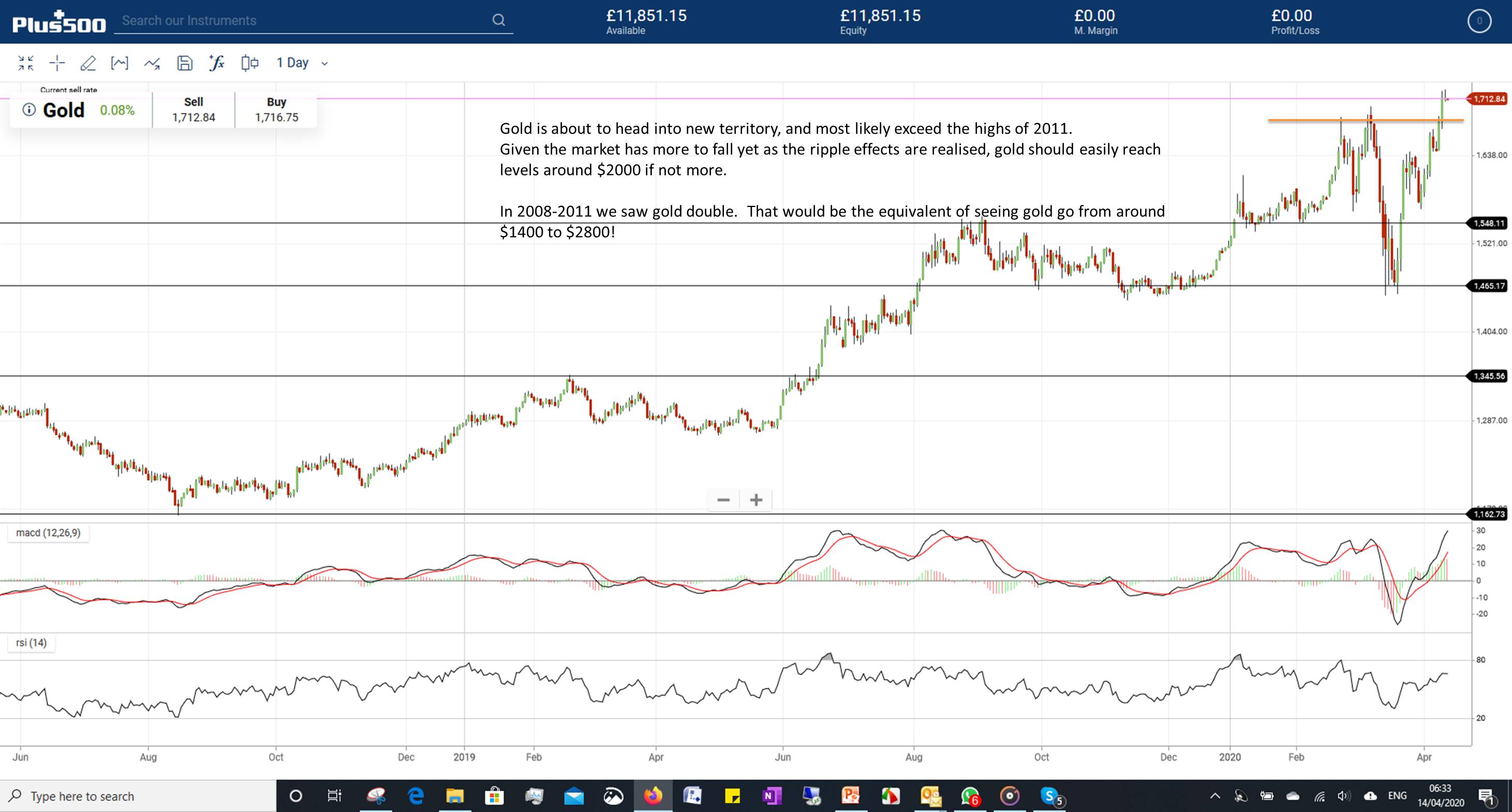
Task: Click the Sell 1,712.84 button
Action: pyautogui.click(x=193, y=110)
